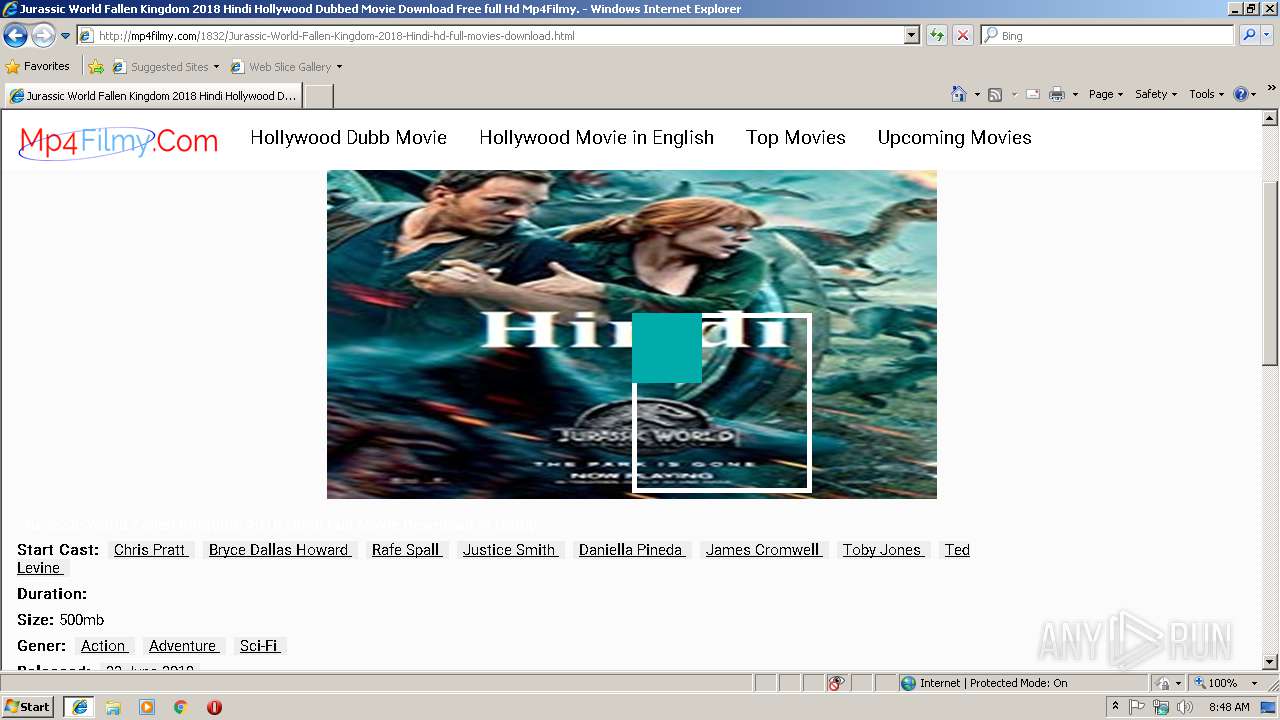Click the Stop loading X icon
This screenshot has width=1280, height=720.
pos(963,36)
